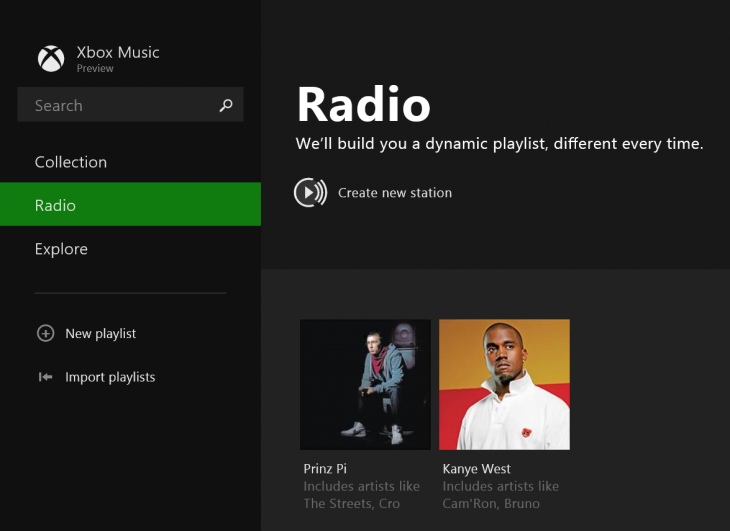Go to the Explore section
The width and height of the screenshot is (730, 531).
click(x=61, y=249)
